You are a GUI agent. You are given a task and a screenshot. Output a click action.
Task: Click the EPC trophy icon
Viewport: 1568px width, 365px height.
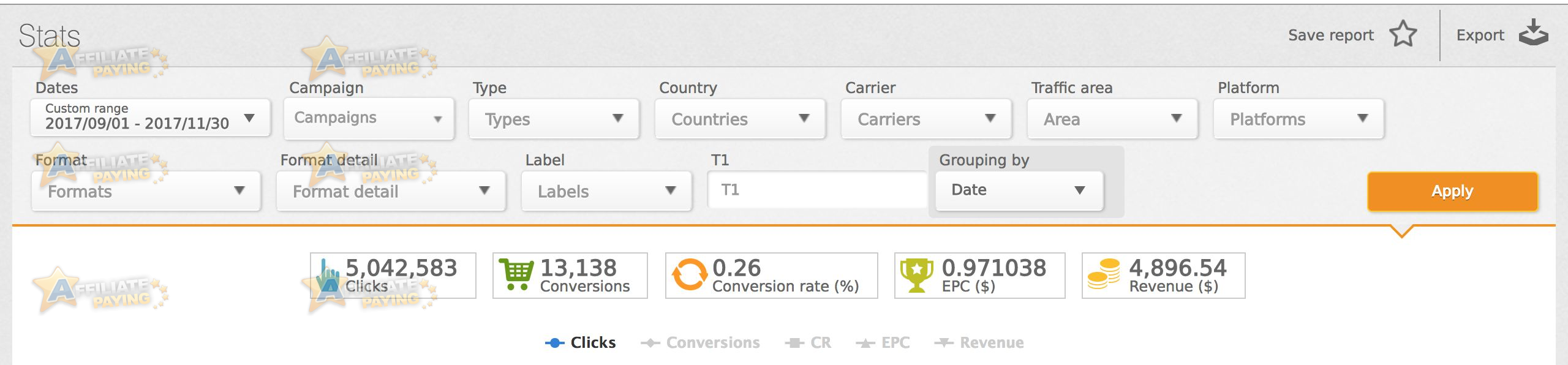click(x=916, y=275)
